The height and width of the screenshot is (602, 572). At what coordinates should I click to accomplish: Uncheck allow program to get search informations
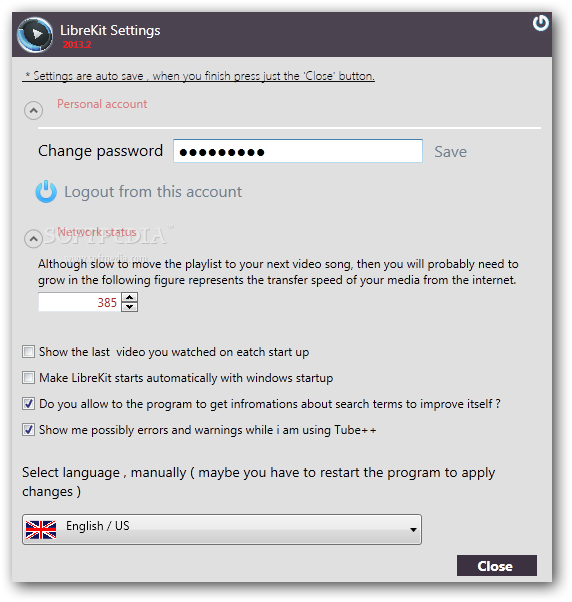coord(28,404)
